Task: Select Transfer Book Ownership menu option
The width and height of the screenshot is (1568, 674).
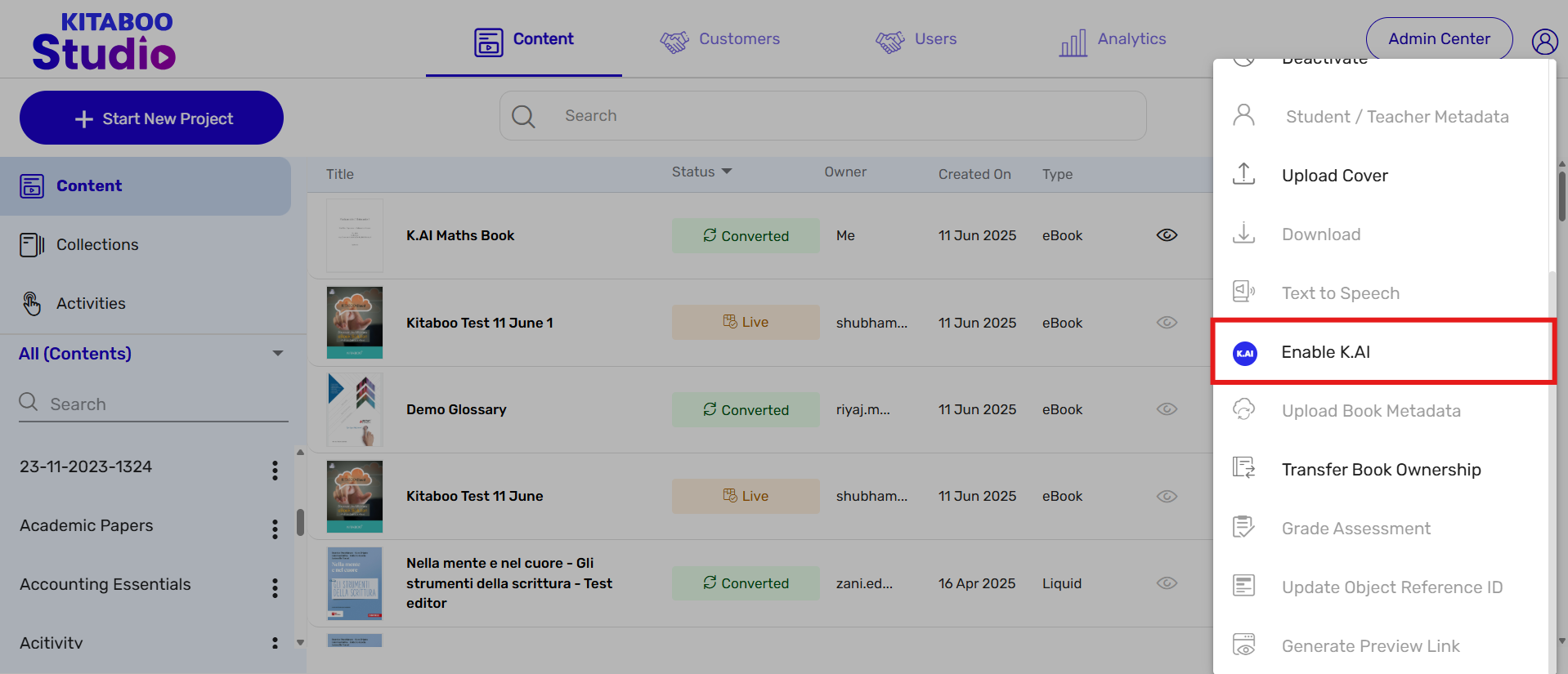Action: point(1381,470)
